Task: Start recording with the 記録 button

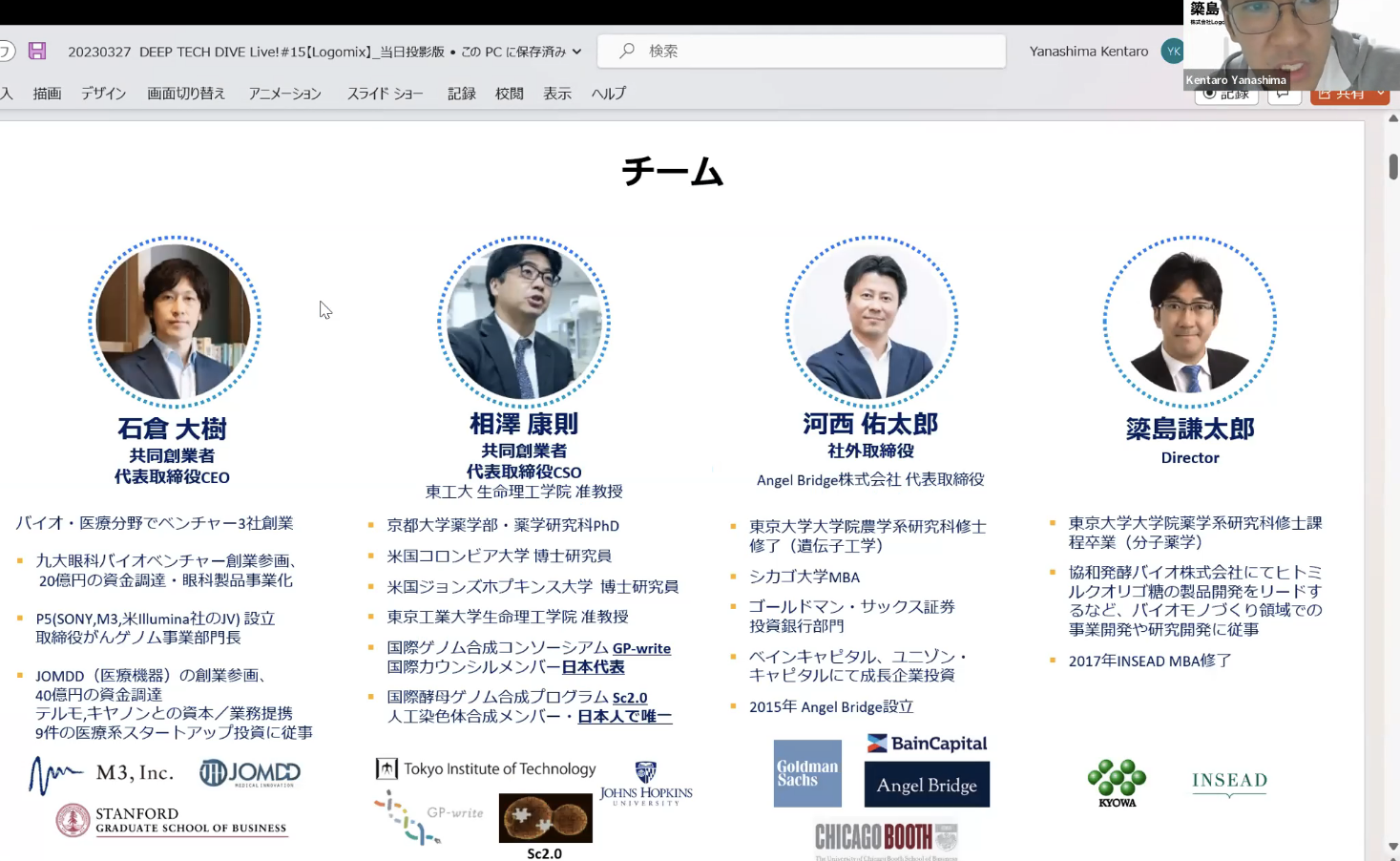Action: pyautogui.click(x=1226, y=93)
